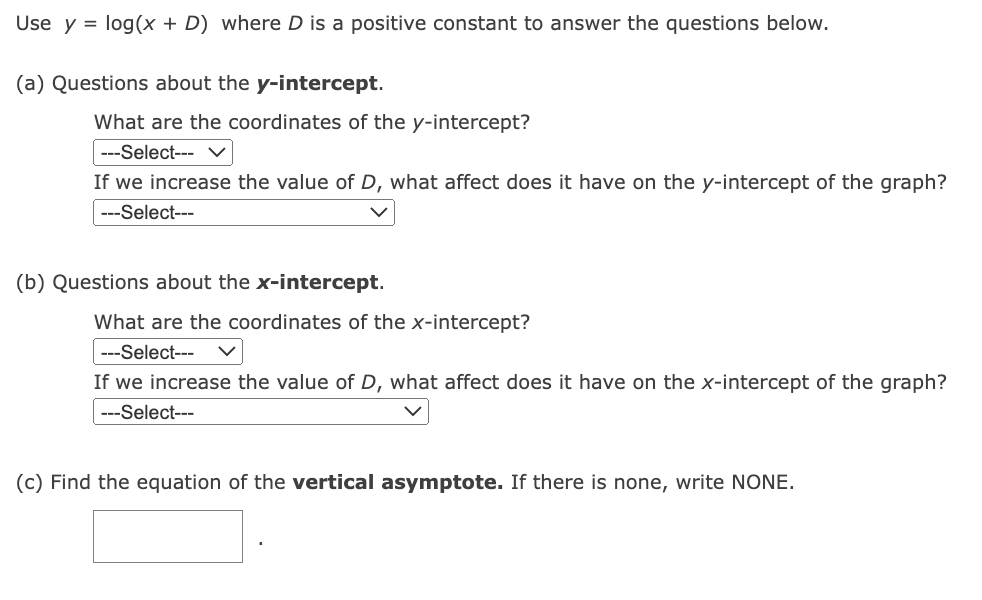
Task: Click the bolded x-intercept label in part (b)
Action: (x=315, y=282)
